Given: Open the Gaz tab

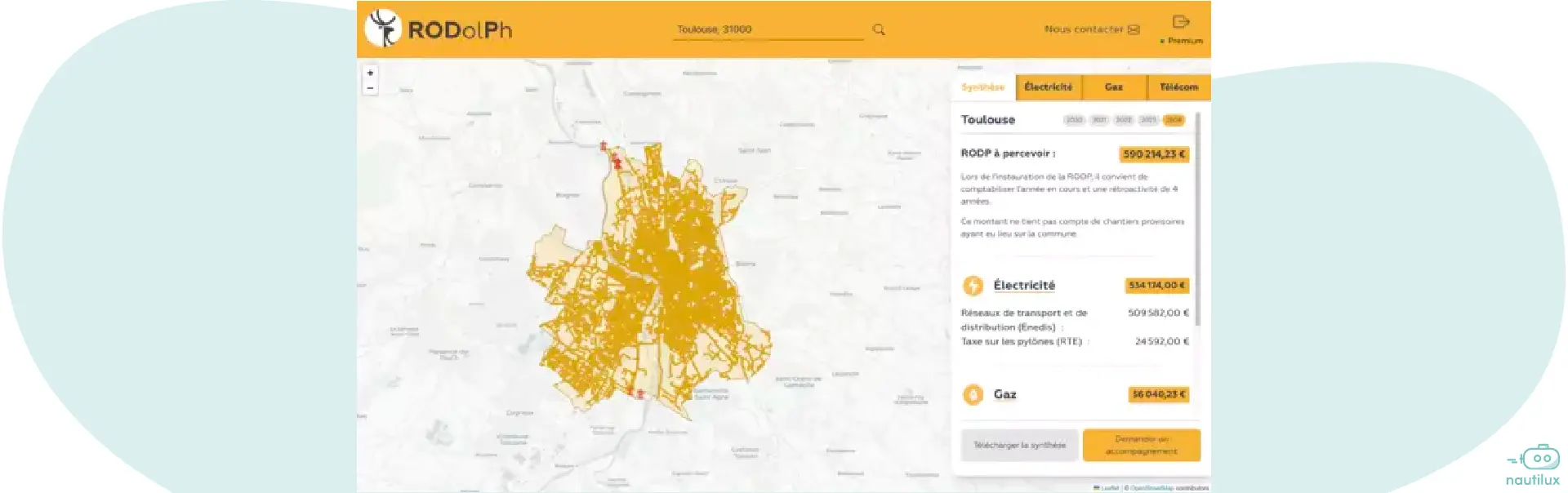Looking at the screenshot, I should [x=1114, y=87].
